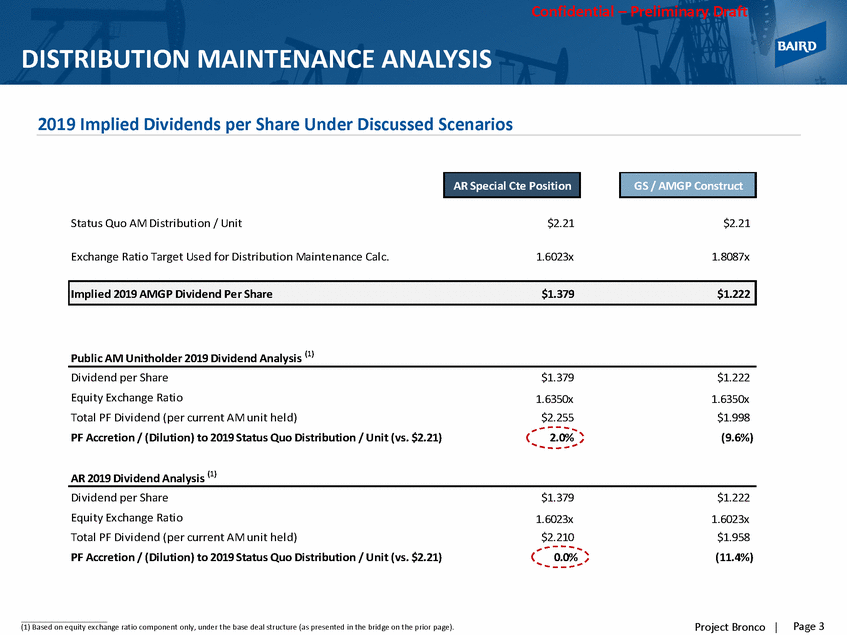Click the "Page 3" page number

(x=809, y=626)
